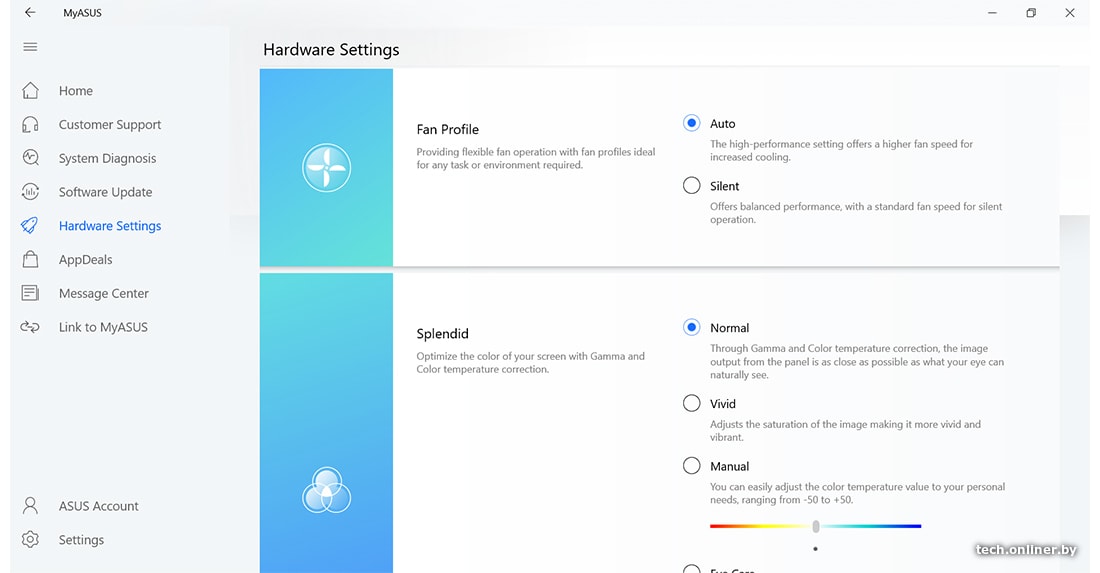Open the Home page
This screenshot has height=573, width=1100.
pos(76,90)
